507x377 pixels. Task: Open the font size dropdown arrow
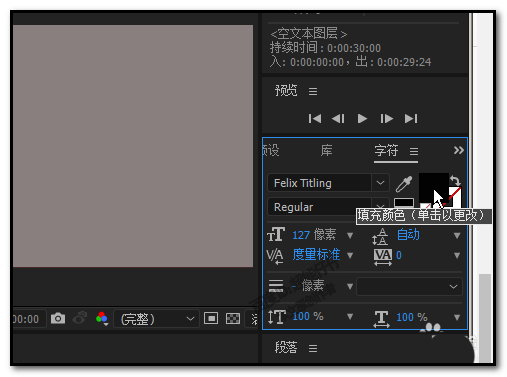point(350,236)
